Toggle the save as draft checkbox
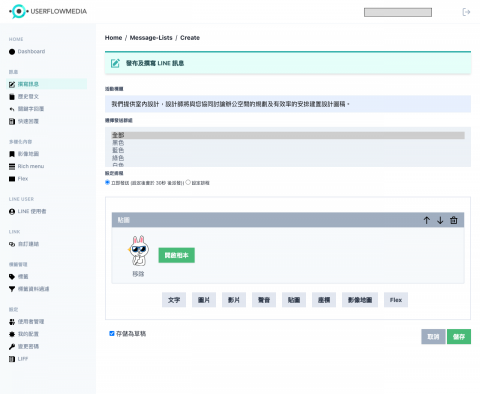Viewport: 480px width, 394px height. click(x=112, y=333)
